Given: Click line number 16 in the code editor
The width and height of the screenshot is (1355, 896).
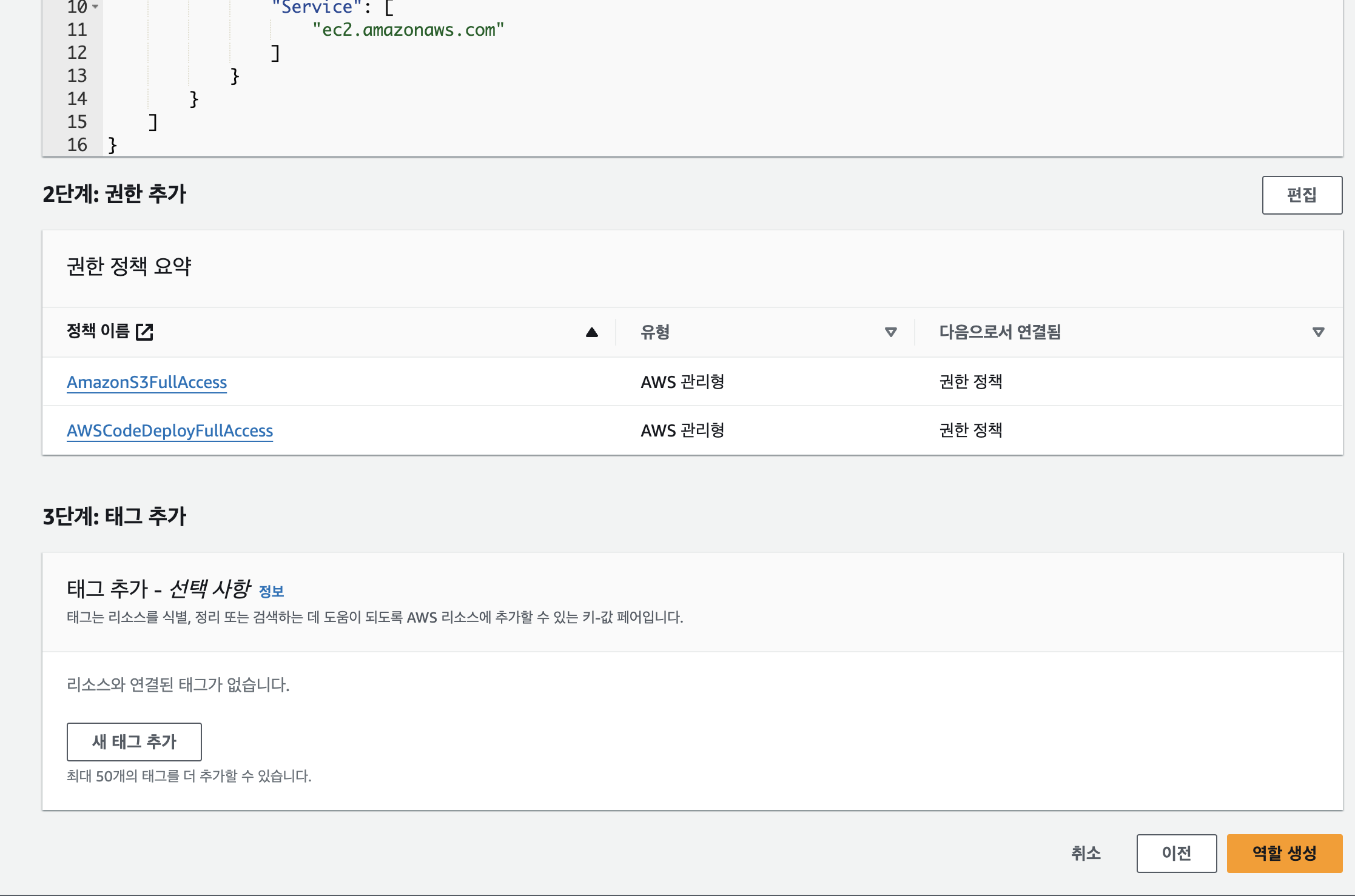Looking at the screenshot, I should (77, 145).
